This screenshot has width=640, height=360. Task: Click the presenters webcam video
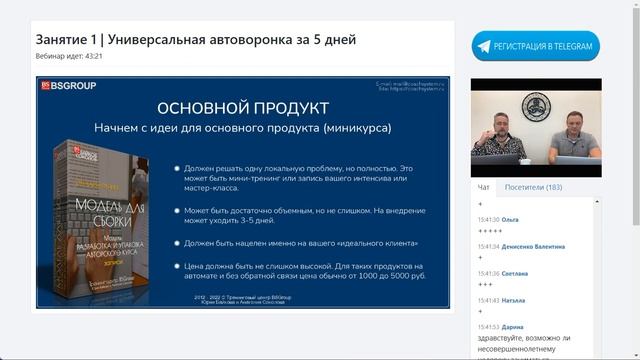click(536, 128)
